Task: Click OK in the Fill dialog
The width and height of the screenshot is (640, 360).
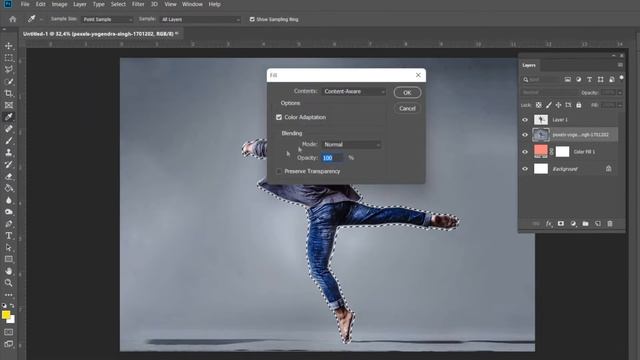Action: pos(407,93)
